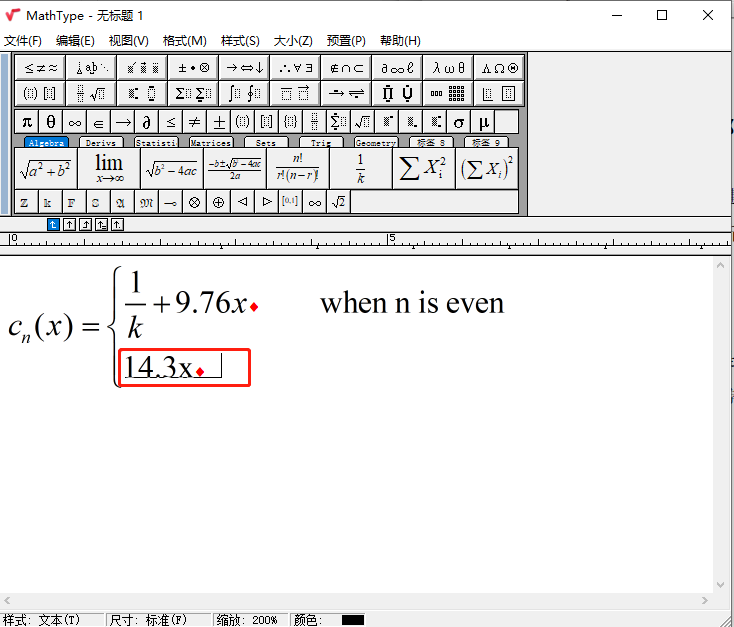Select the right-justified tab stop button
Viewport: 734px width, 627px height.
click(85, 225)
